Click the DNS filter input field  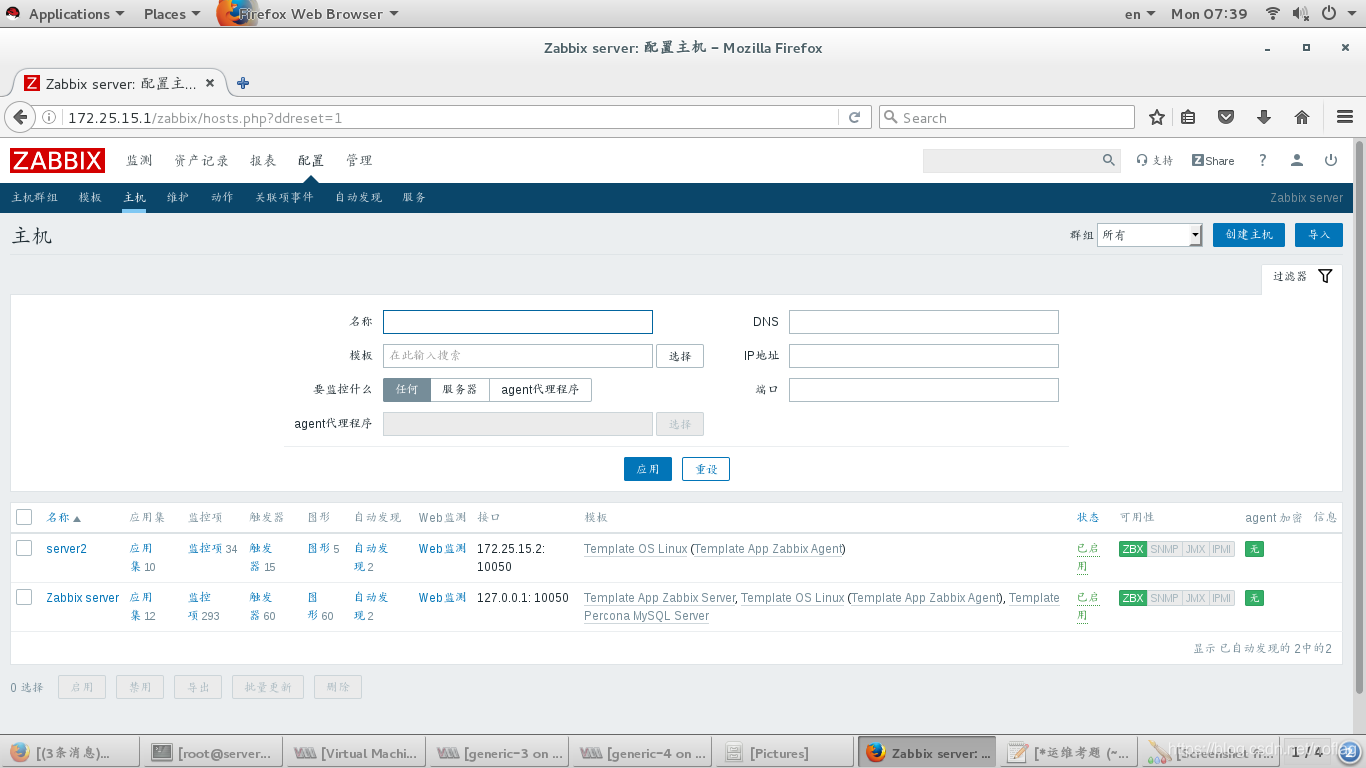(924, 322)
